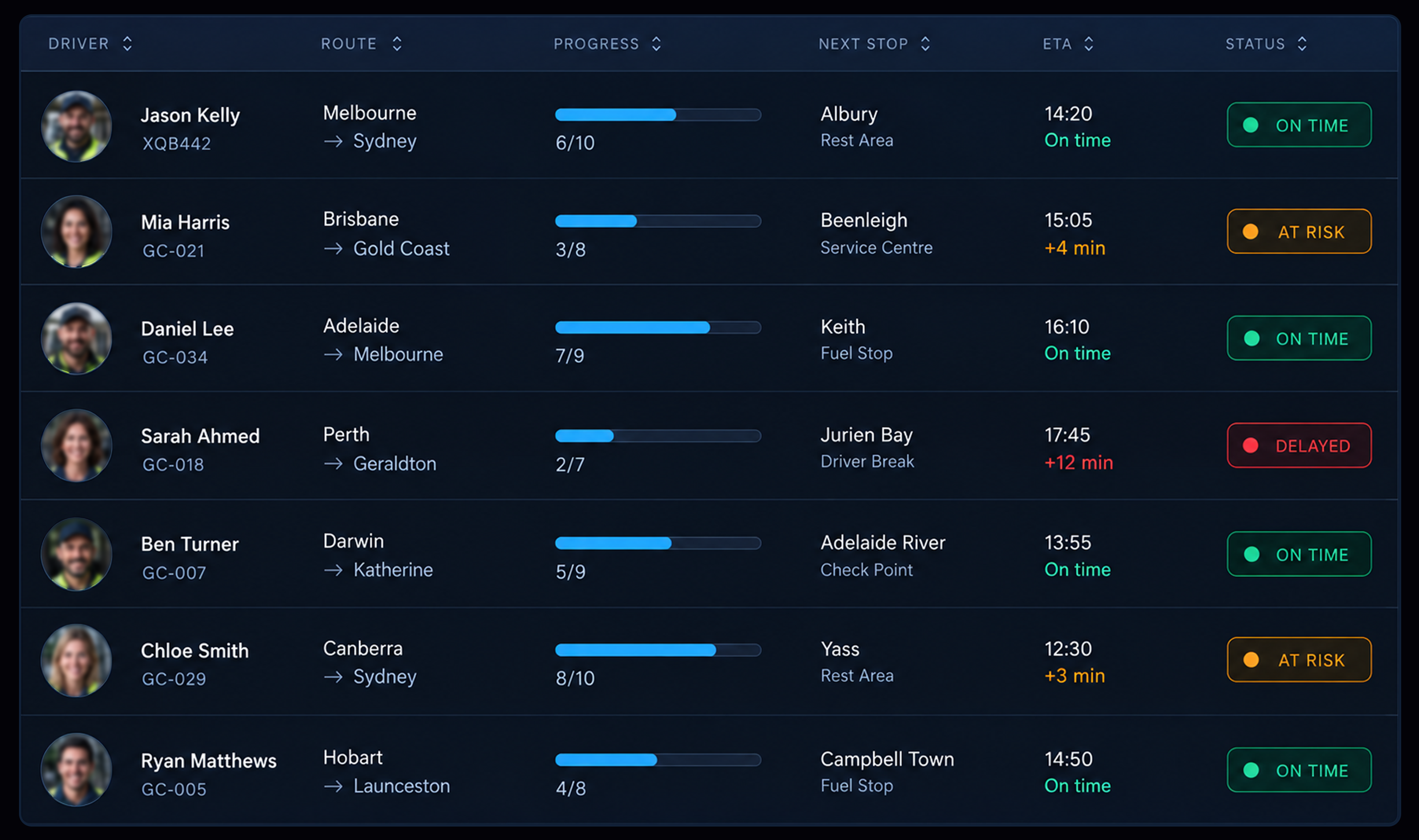This screenshot has width=1419, height=840.
Task: Open Daniel Lee's avatar photo
Action: click(x=76, y=339)
